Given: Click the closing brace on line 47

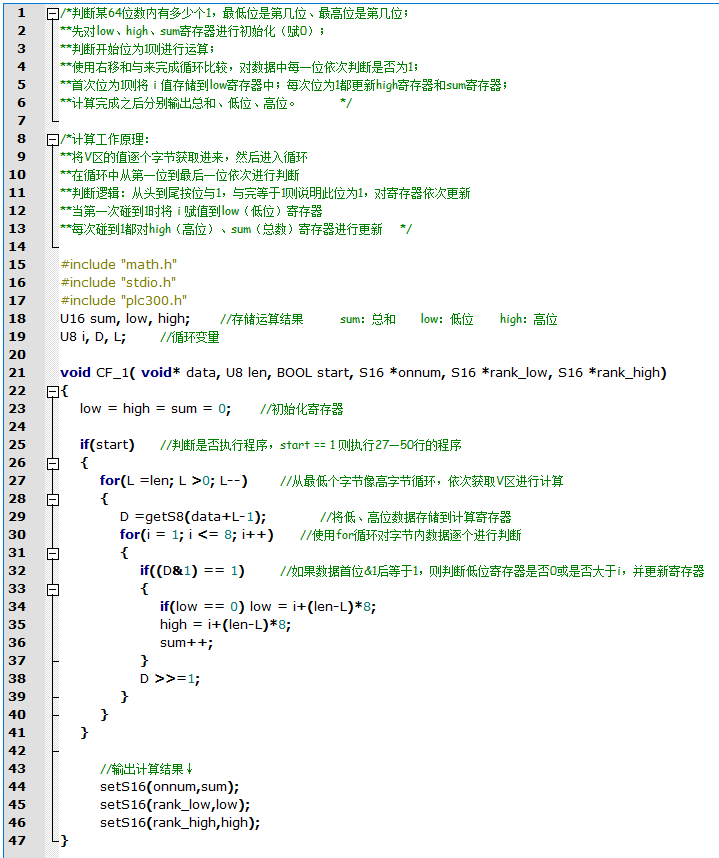Looking at the screenshot, I should 64,840.
